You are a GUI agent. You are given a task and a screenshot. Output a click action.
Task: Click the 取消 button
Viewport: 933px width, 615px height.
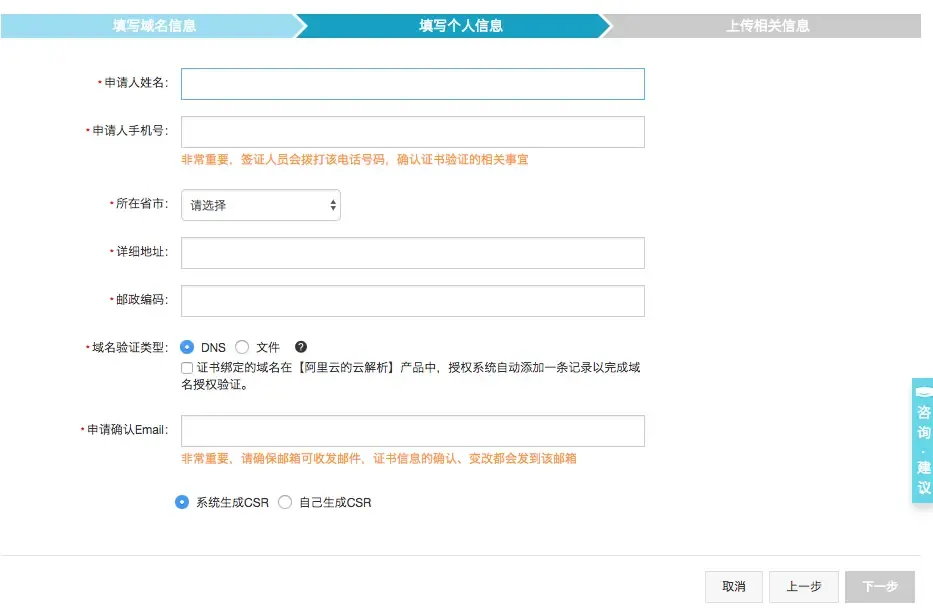(734, 586)
